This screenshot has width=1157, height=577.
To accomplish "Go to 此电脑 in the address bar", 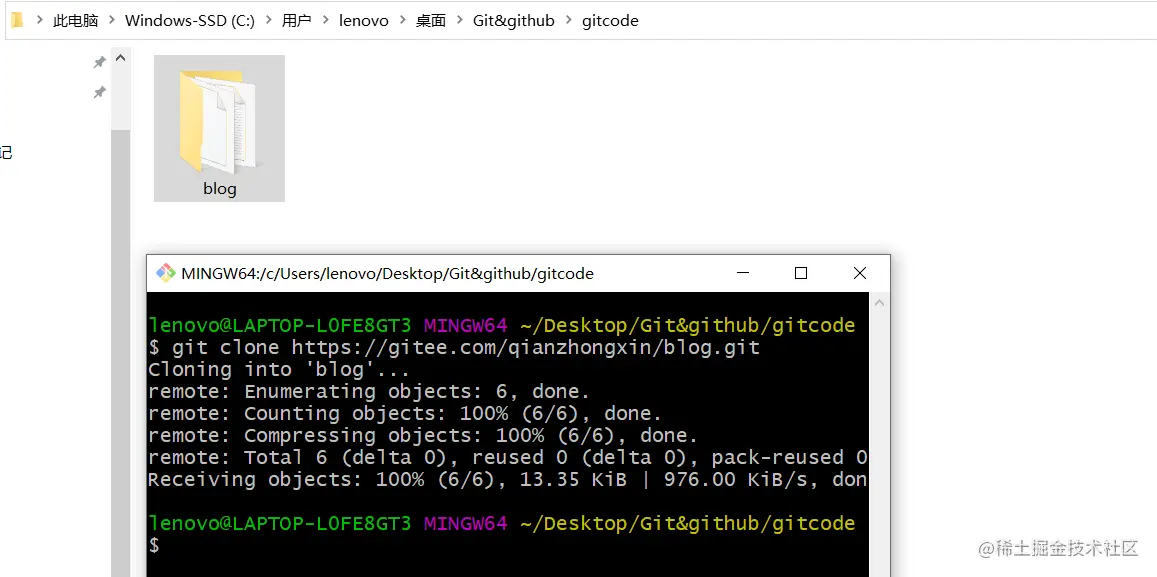I will point(75,21).
